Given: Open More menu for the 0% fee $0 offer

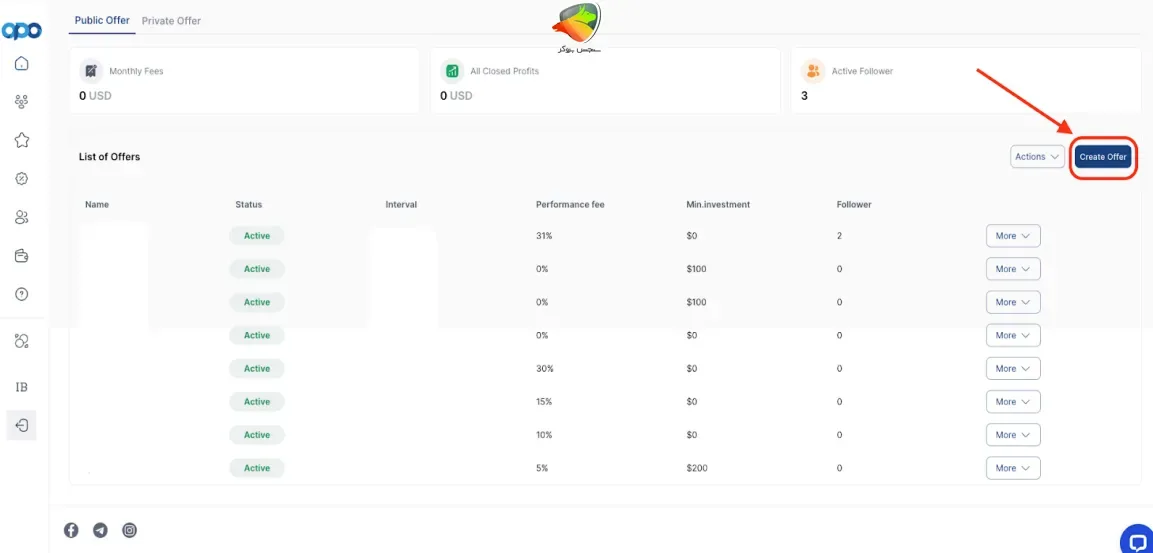Looking at the screenshot, I should point(1013,335).
